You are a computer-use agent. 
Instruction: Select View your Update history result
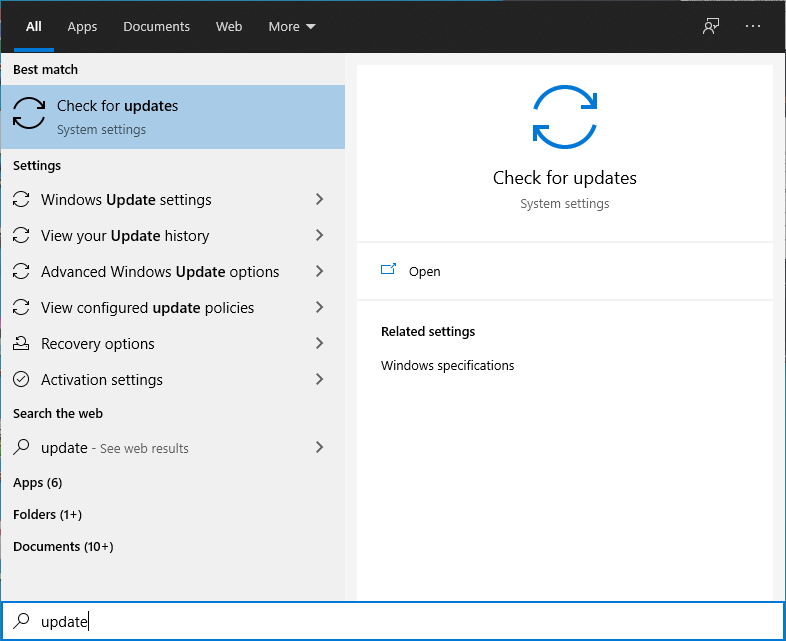coord(173,236)
